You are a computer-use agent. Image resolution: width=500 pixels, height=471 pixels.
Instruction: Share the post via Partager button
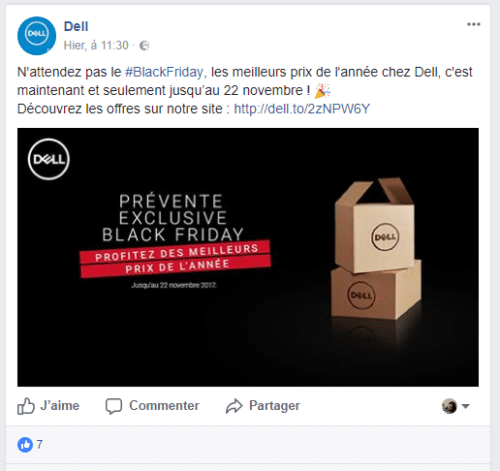tap(263, 406)
